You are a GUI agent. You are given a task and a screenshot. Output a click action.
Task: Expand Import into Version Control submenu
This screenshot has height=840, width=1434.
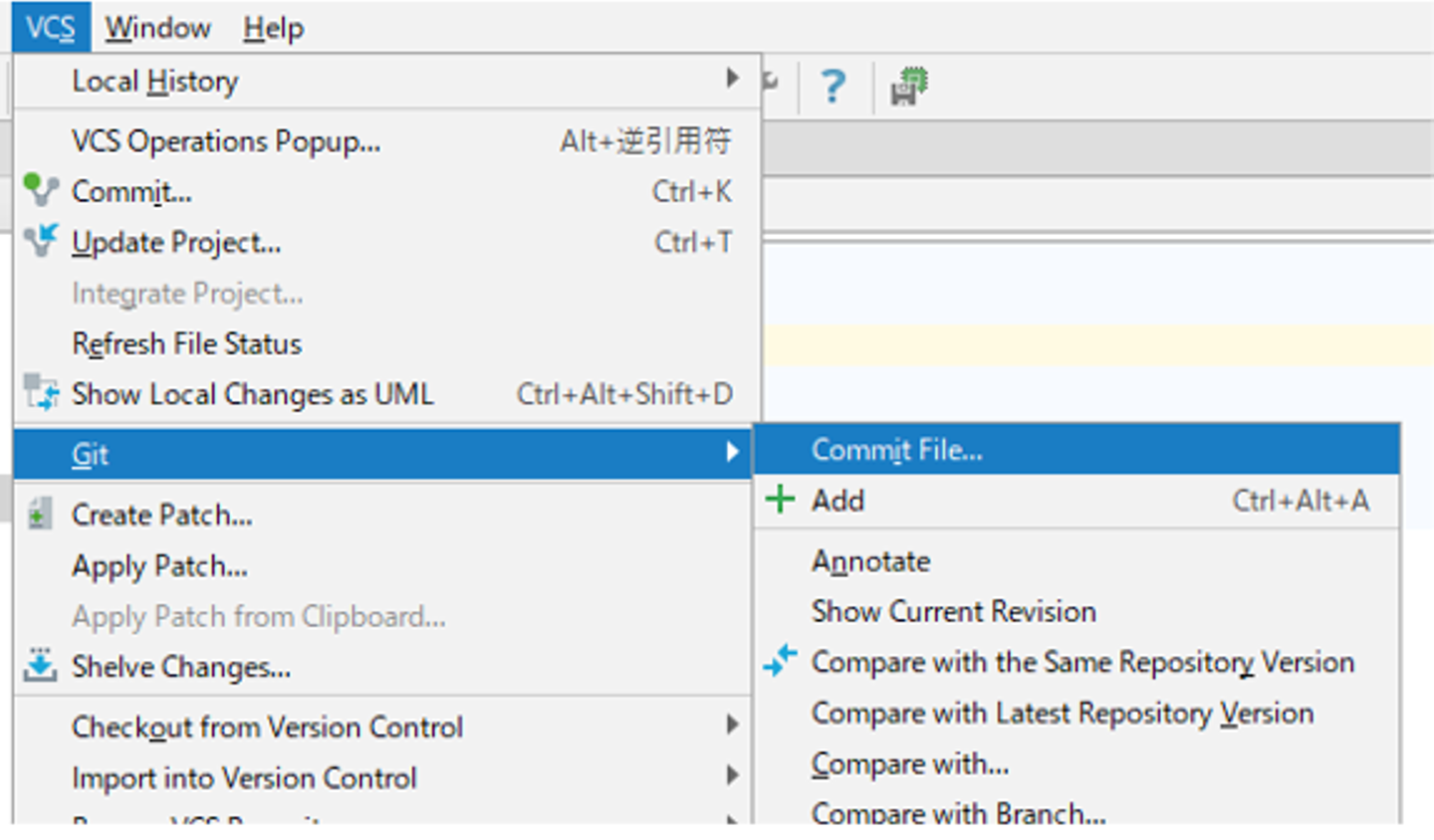point(732,775)
